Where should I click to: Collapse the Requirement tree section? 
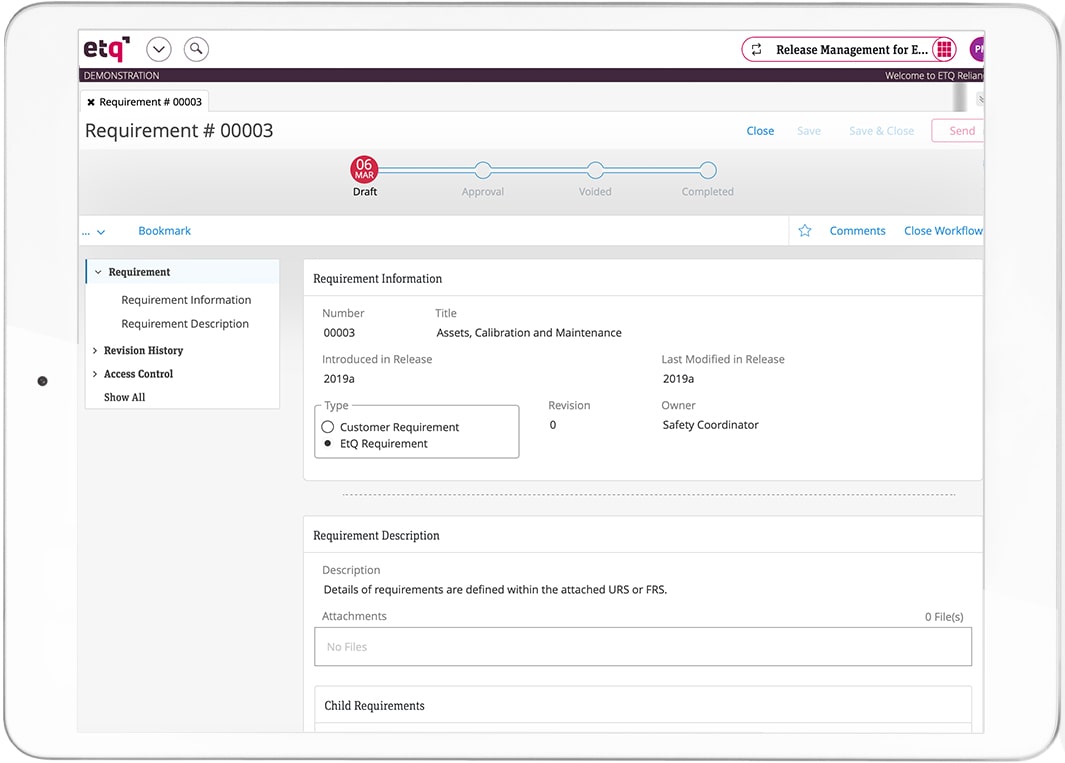point(98,272)
